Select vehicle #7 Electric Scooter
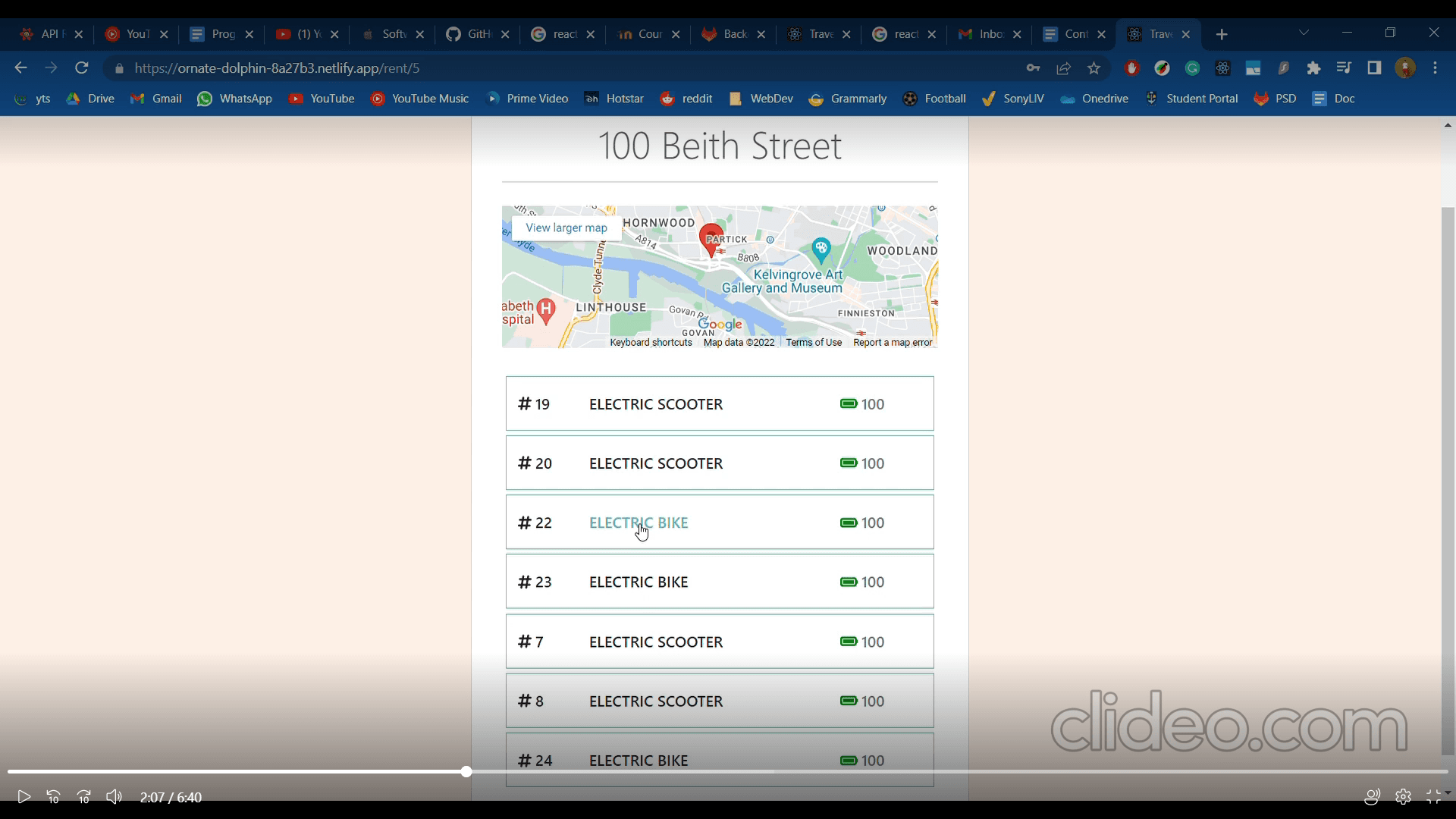 [720, 642]
